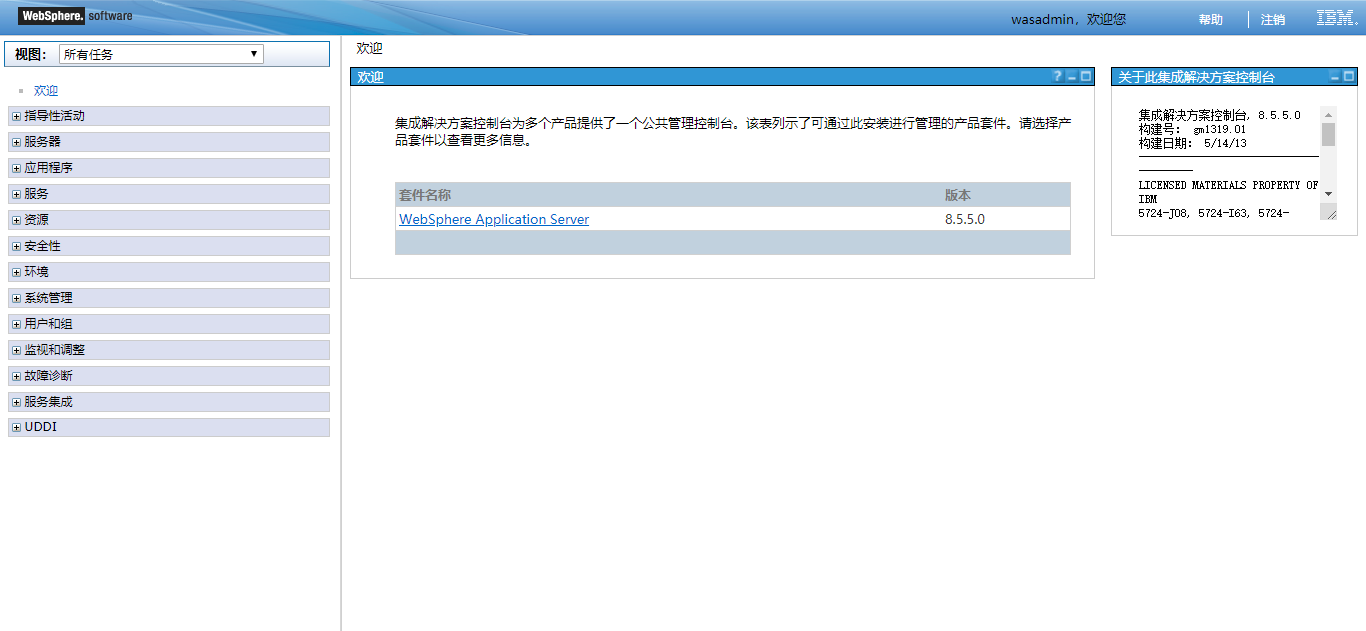Screen dimensions: 1366x631
Task: Click the about text box scrollbar thumb
Action: 1329,134
